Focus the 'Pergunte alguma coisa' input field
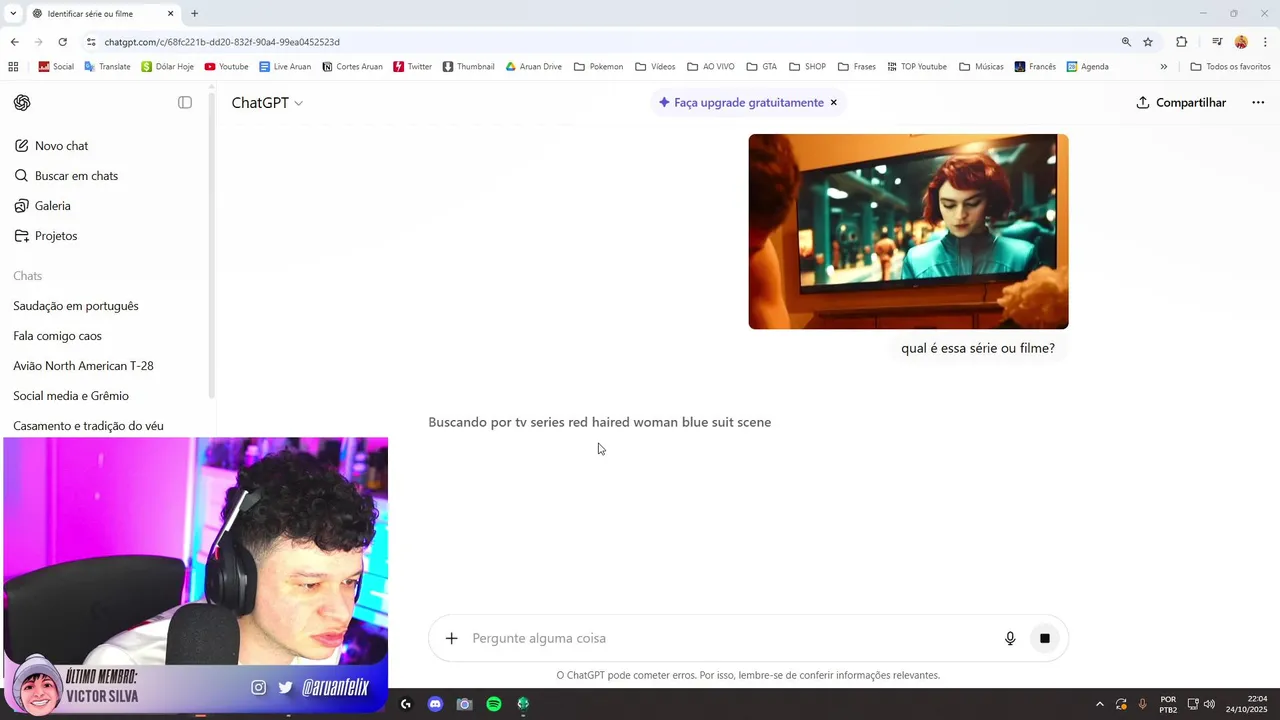Viewport: 1280px width, 720px height. pos(730,638)
